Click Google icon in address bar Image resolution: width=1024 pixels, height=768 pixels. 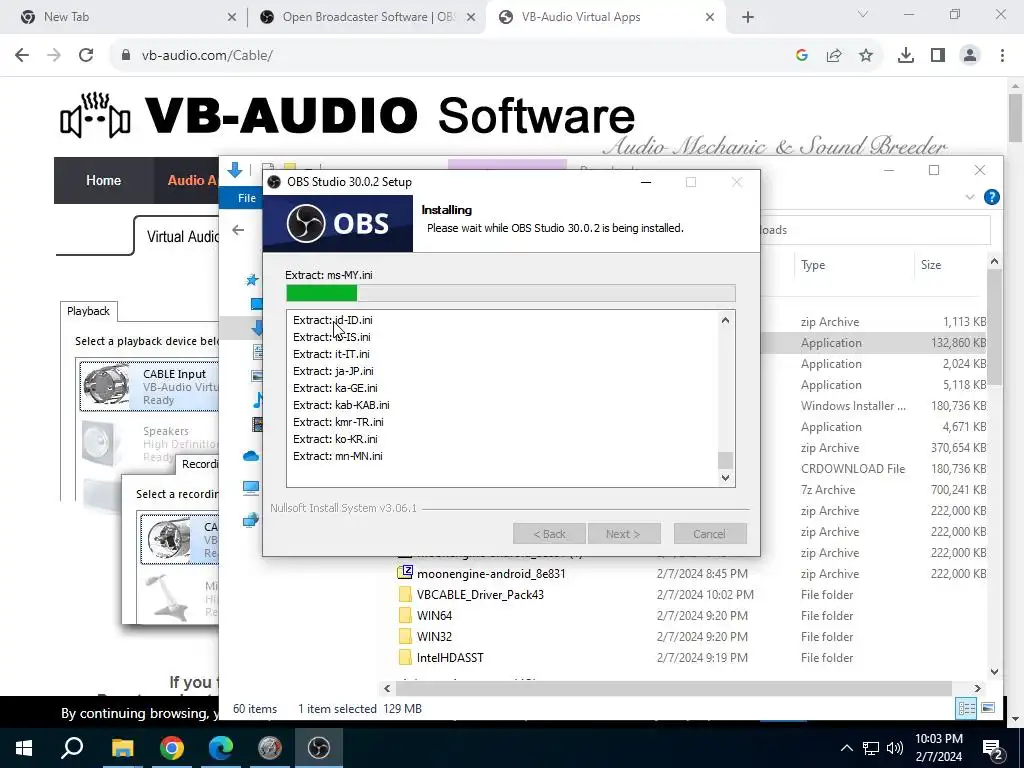[802, 56]
